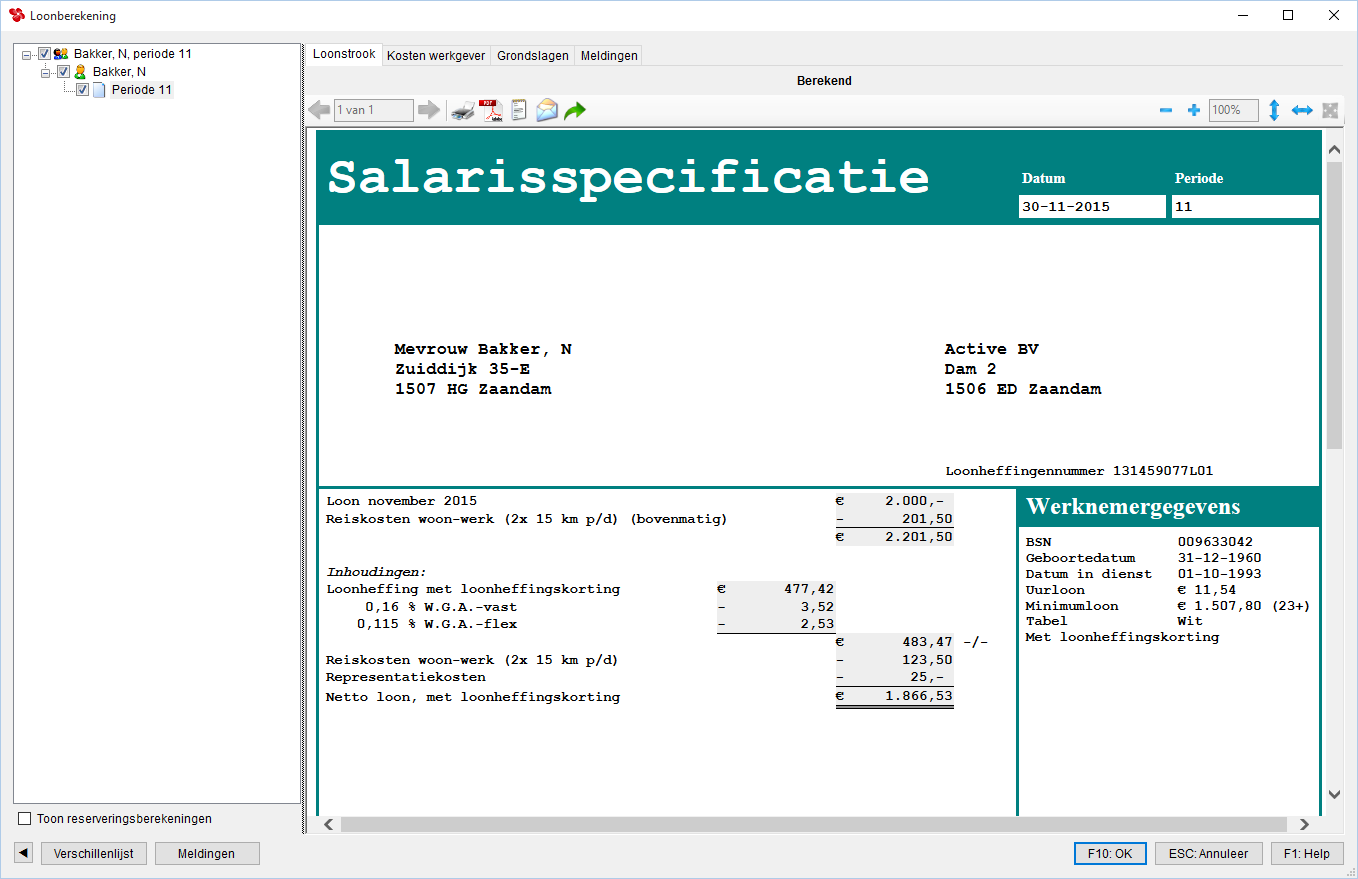
Task: Select Bakker, N, periode 11 tree label
Action: (x=133, y=54)
